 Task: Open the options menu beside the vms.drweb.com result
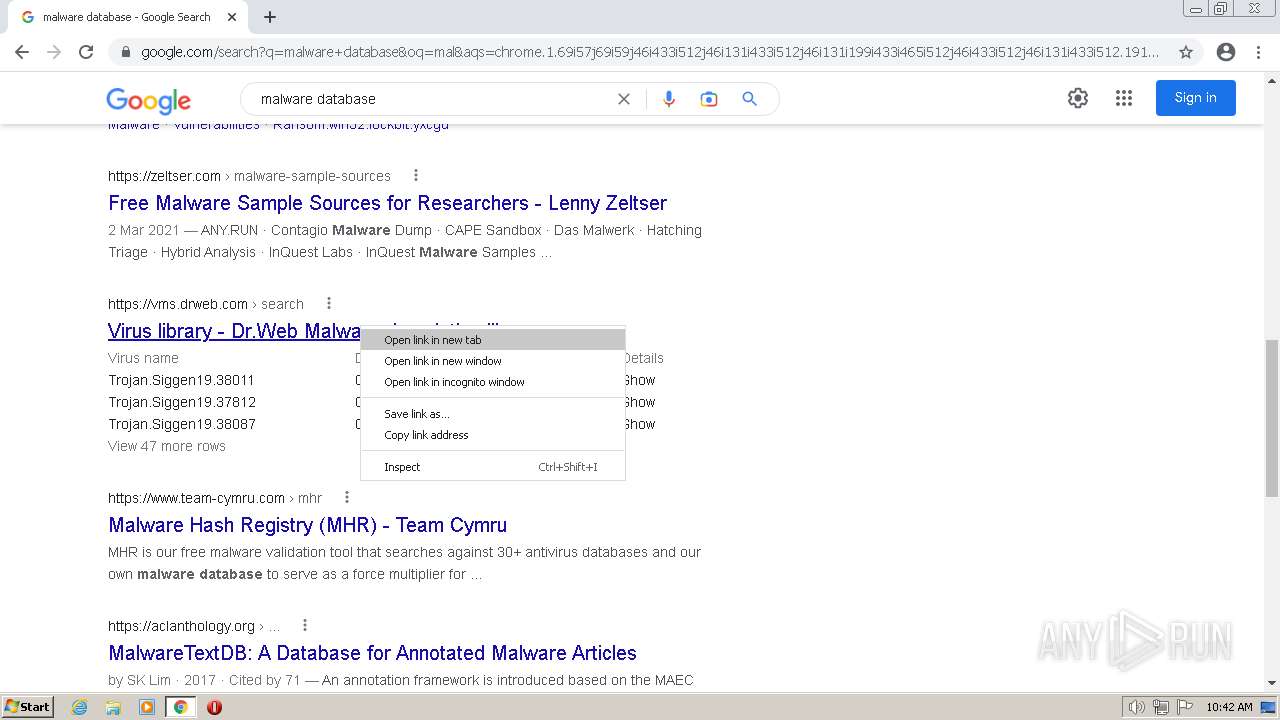click(x=329, y=303)
